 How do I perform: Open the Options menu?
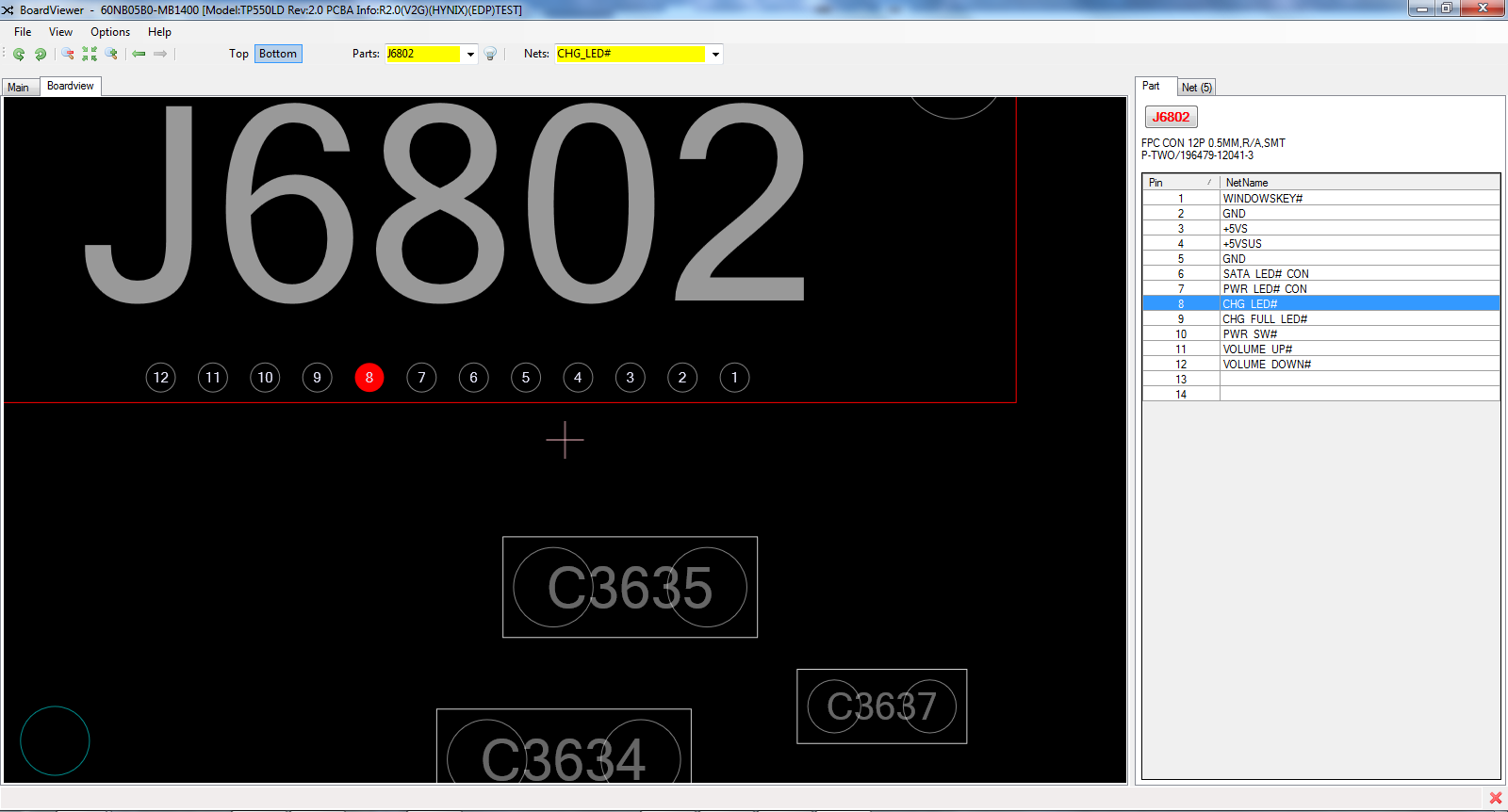[110, 32]
